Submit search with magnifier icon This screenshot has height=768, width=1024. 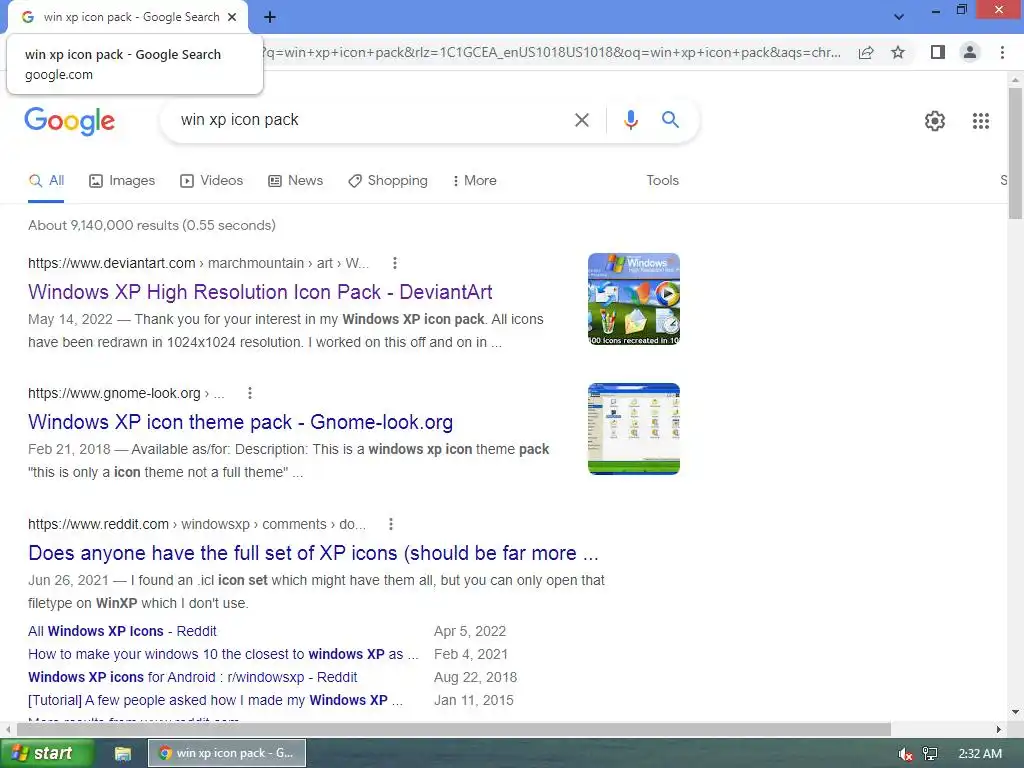point(670,120)
